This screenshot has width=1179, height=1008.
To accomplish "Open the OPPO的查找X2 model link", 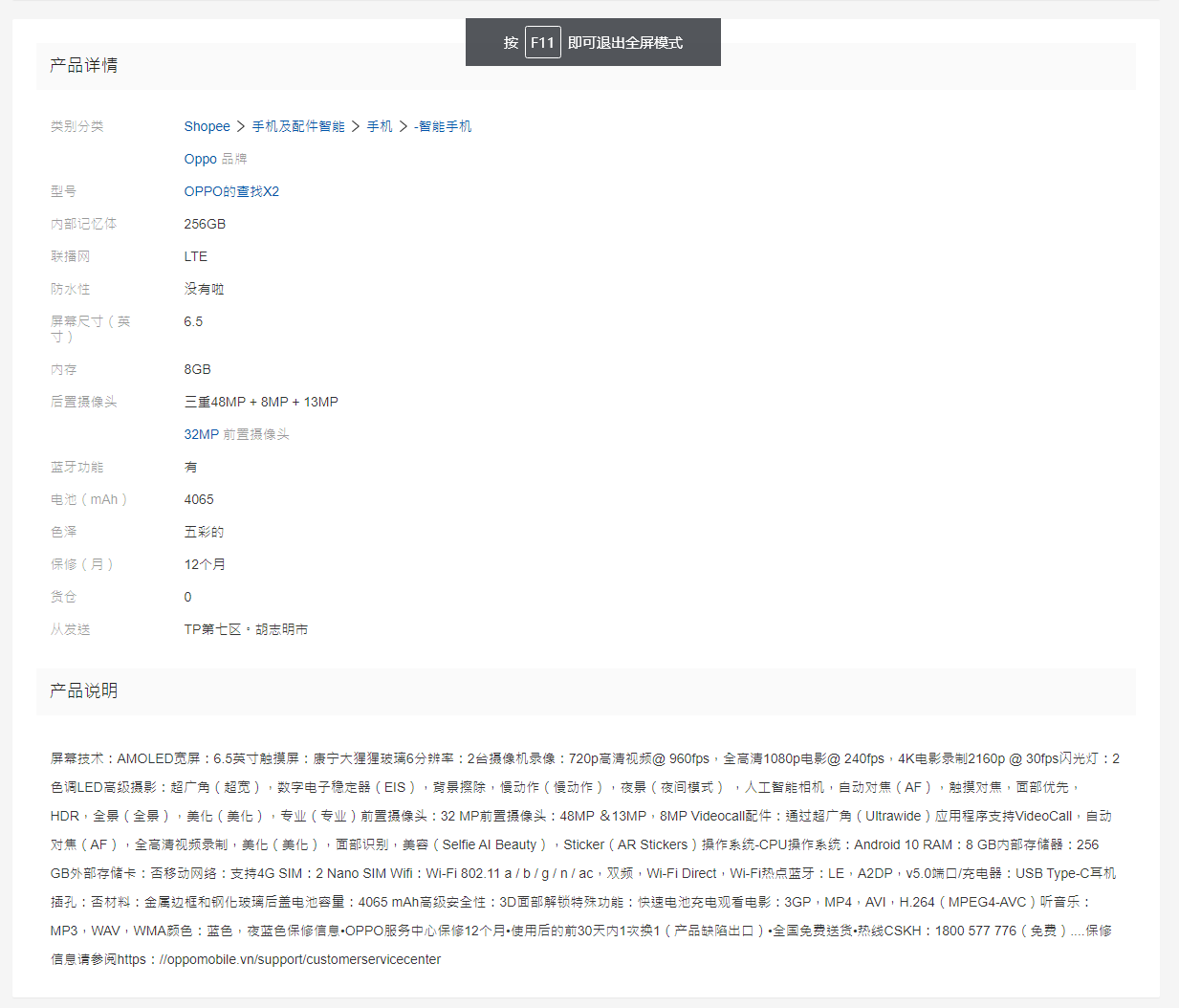I will click(231, 191).
